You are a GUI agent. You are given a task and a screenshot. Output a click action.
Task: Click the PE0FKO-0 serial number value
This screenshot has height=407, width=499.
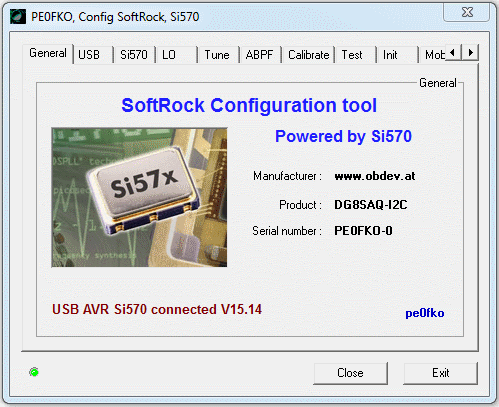click(x=363, y=231)
